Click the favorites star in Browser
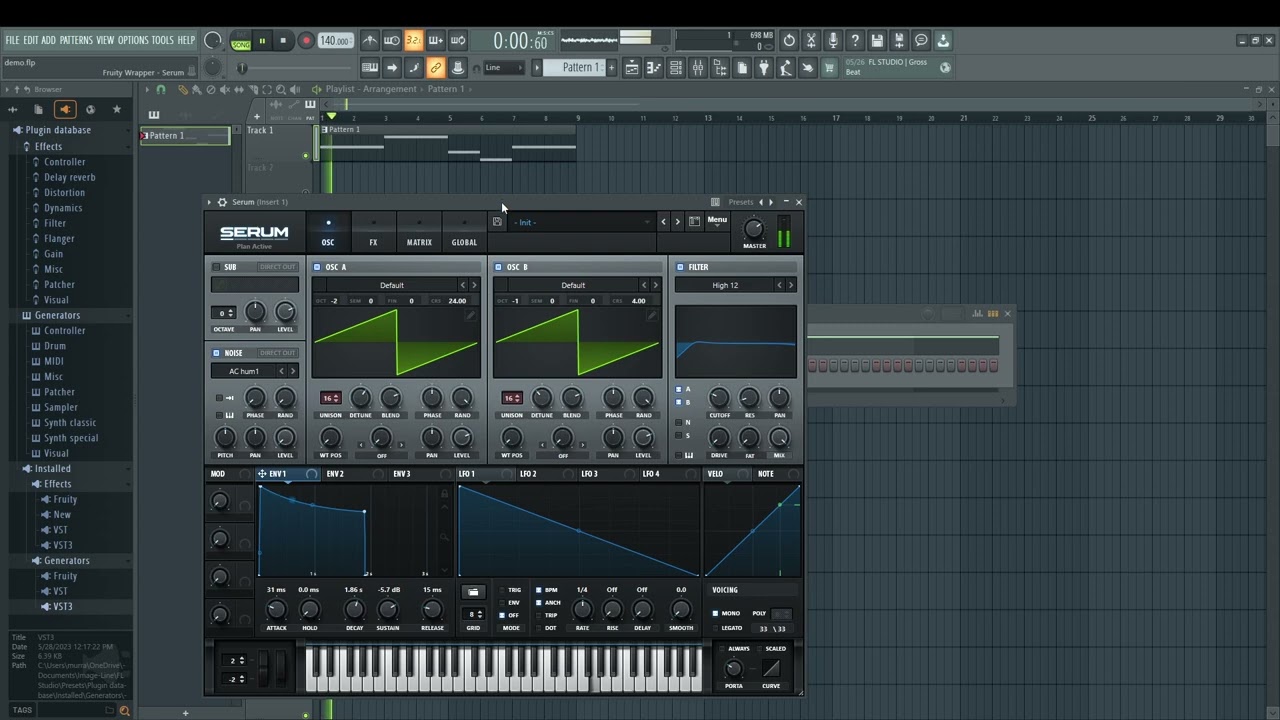The width and height of the screenshot is (1280, 720). [117, 109]
